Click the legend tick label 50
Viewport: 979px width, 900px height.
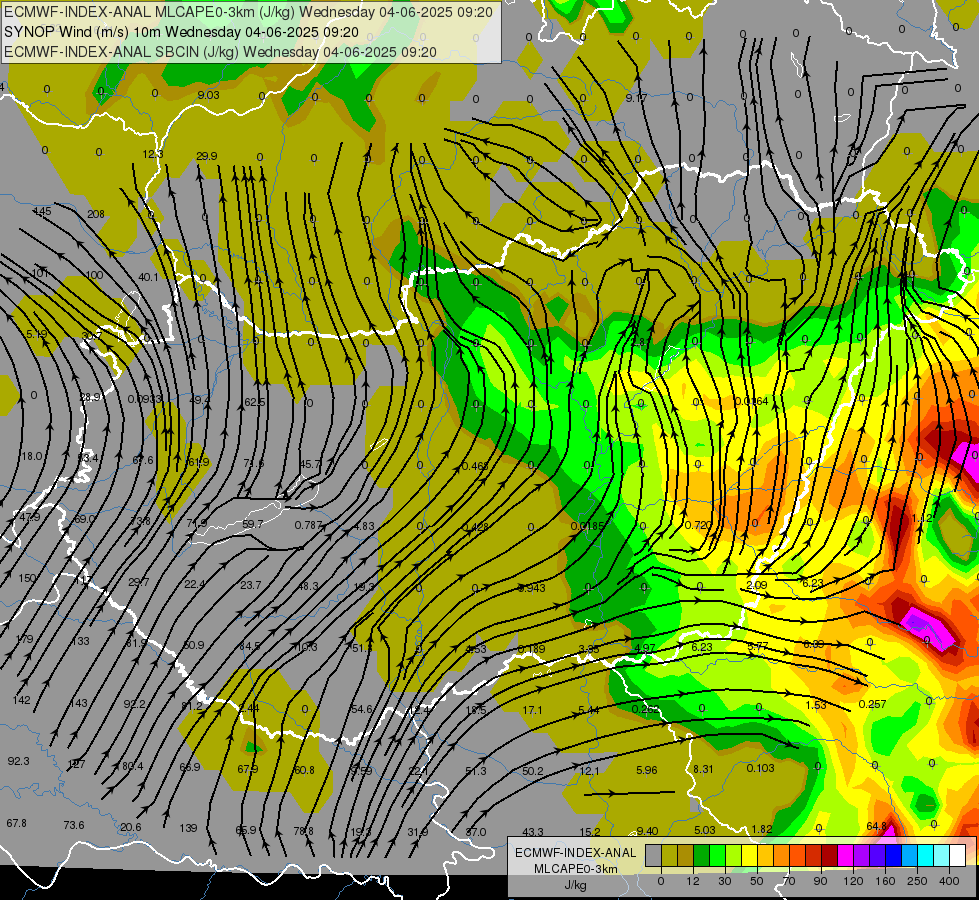coord(757,881)
